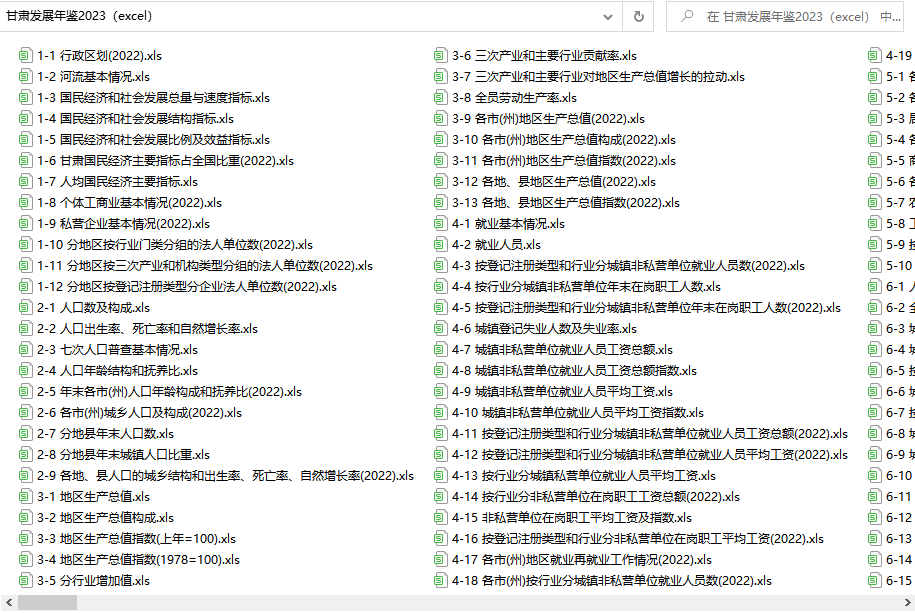
Task: Select 3-12 各地、县地区生产总值(2022).xls
Action: (554, 182)
